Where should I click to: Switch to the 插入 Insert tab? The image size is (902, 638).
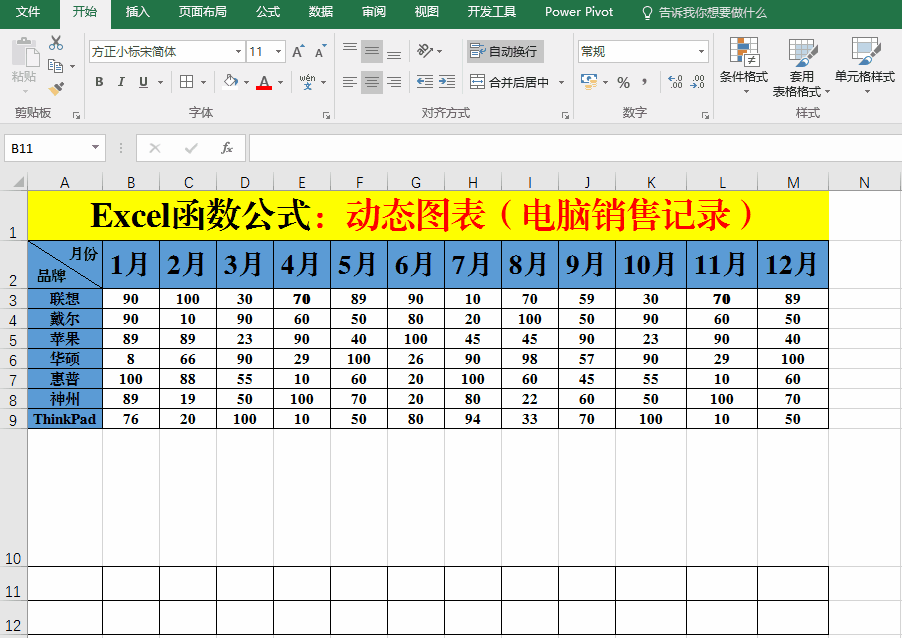(x=137, y=12)
